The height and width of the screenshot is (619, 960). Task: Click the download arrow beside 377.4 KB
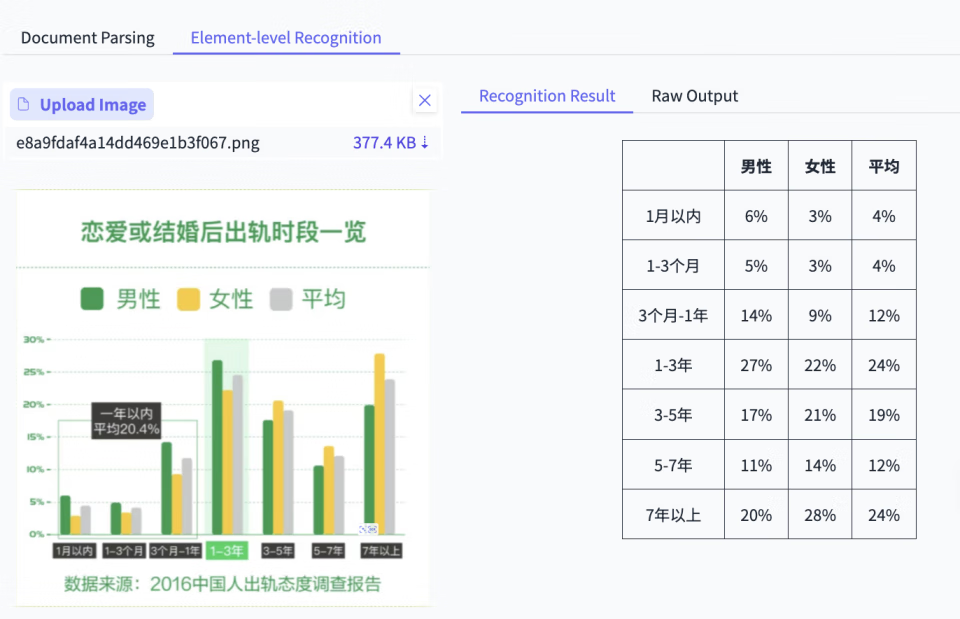pyautogui.click(x=425, y=142)
